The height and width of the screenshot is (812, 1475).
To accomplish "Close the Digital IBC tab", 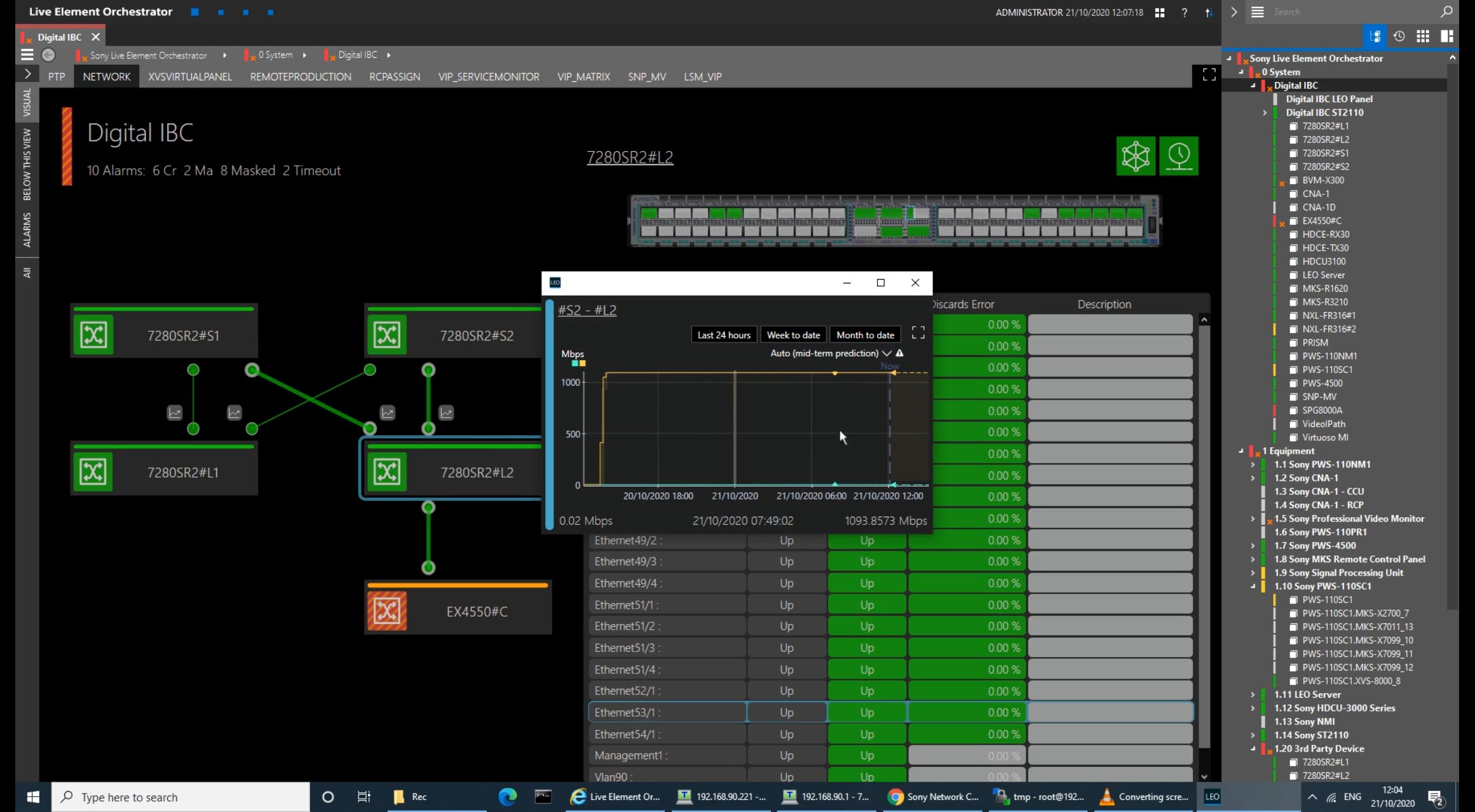I will click(95, 37).
